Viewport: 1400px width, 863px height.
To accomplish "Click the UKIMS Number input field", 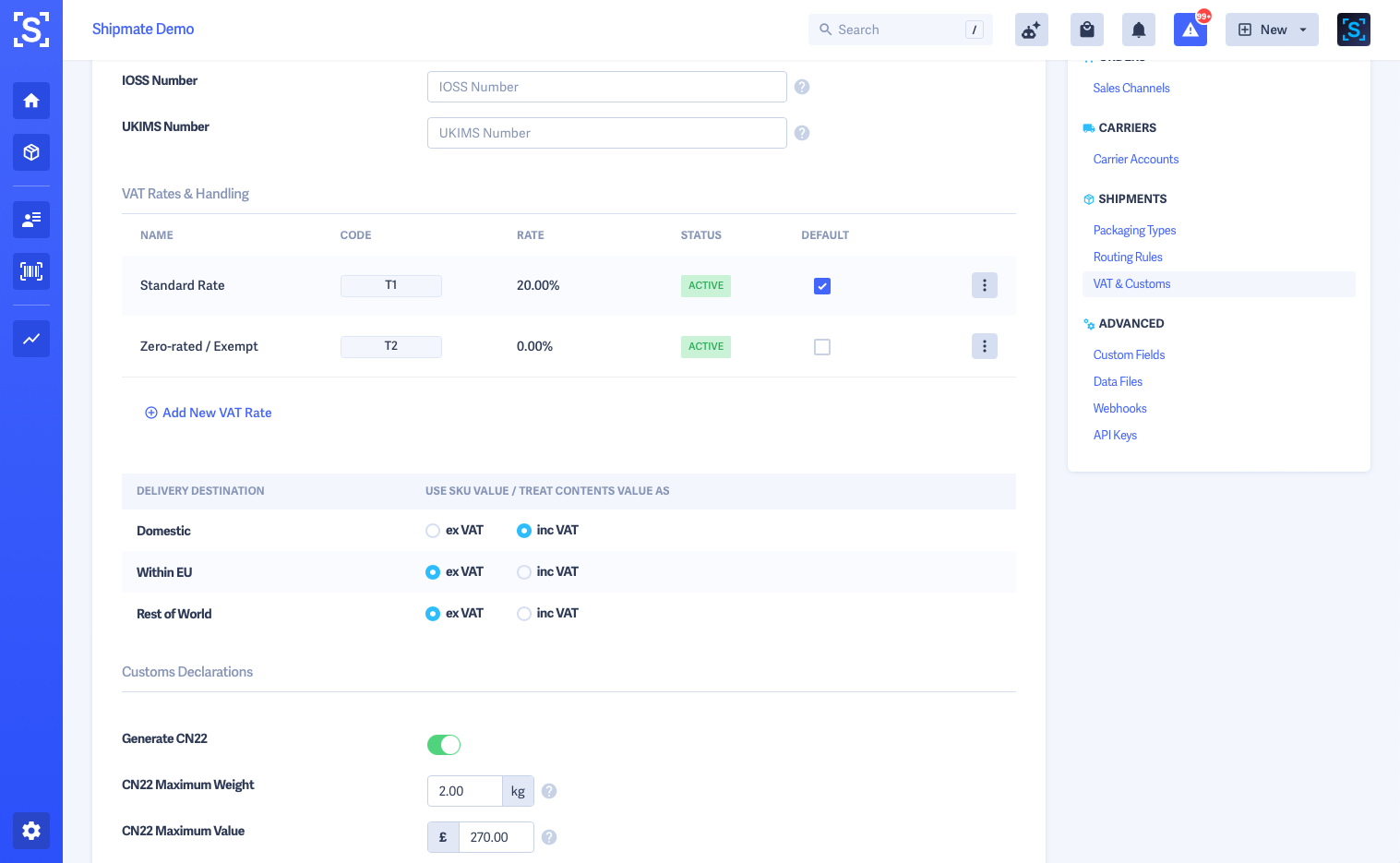I will point(607,133).
